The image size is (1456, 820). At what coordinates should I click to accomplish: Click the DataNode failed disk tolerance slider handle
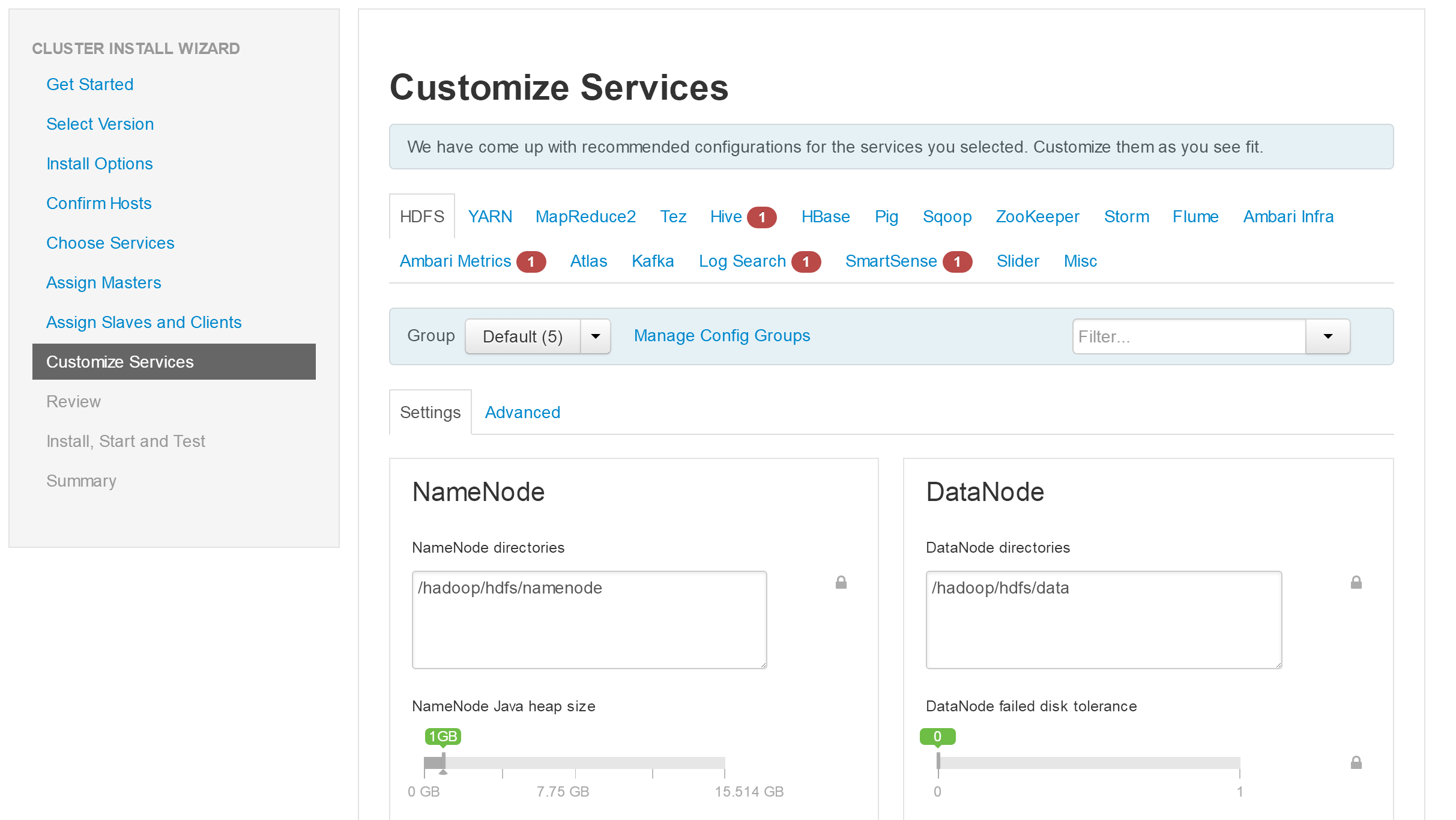(938, 761)
